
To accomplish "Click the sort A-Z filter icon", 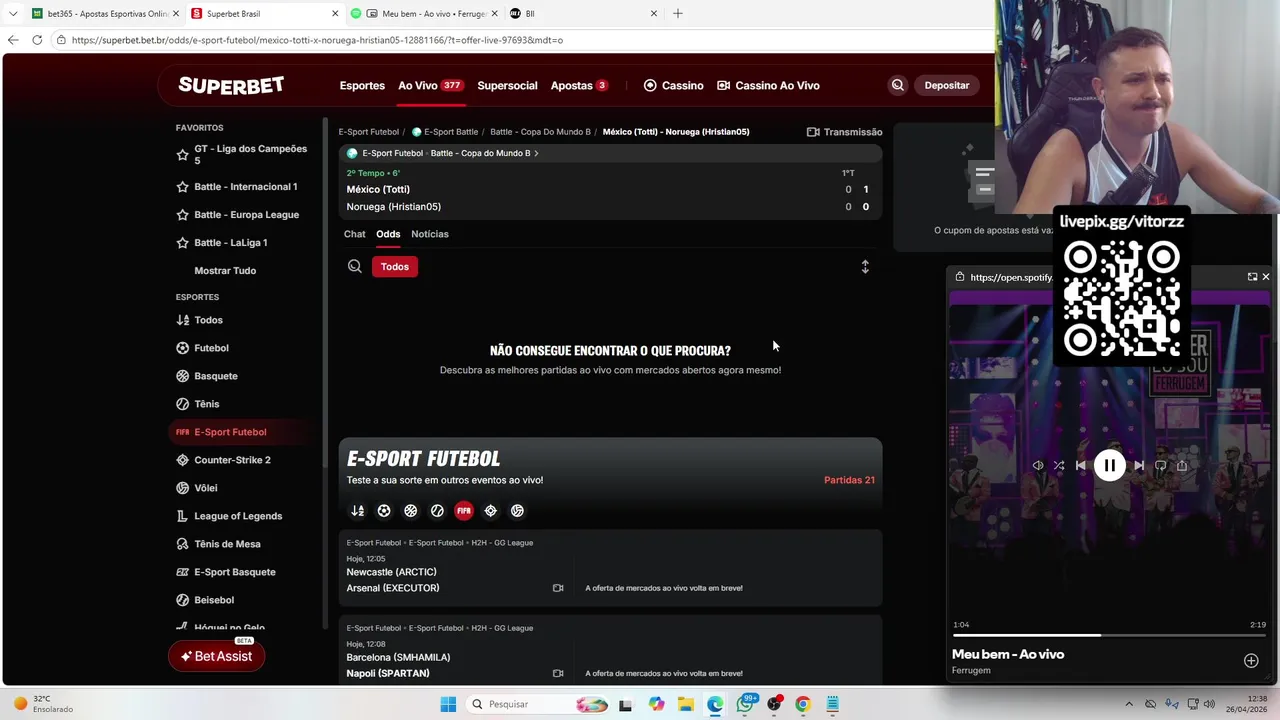I will tap(357, 511).
